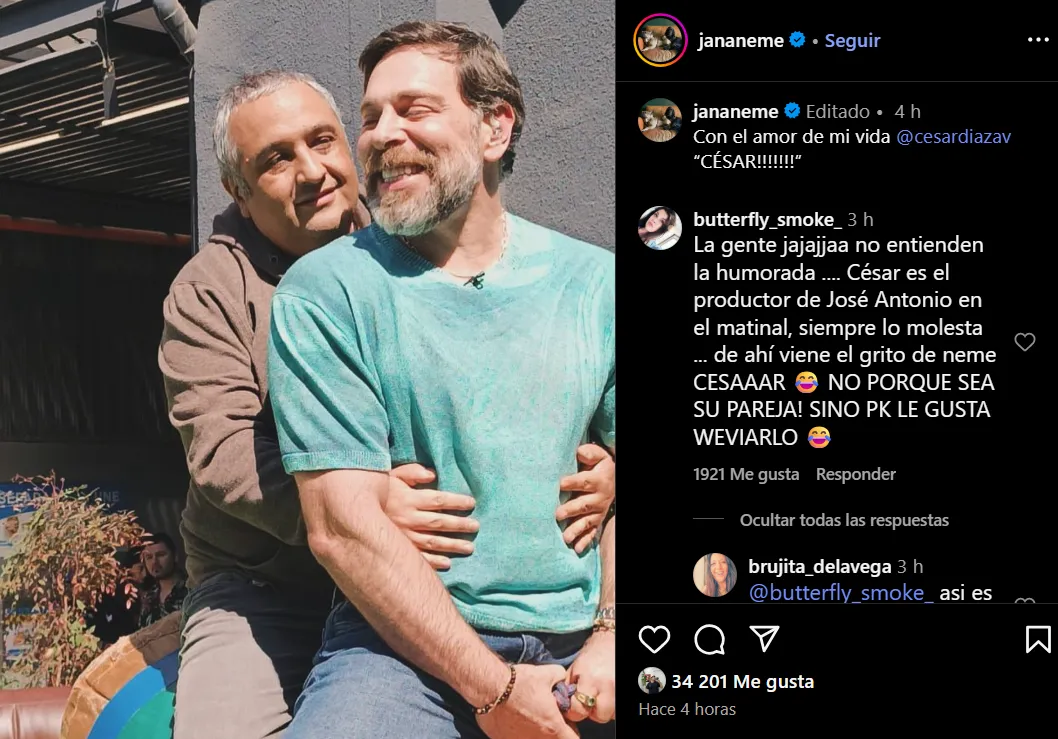
Task: Reply to butterfly_smoke_ using Responder
Action: 856,474
